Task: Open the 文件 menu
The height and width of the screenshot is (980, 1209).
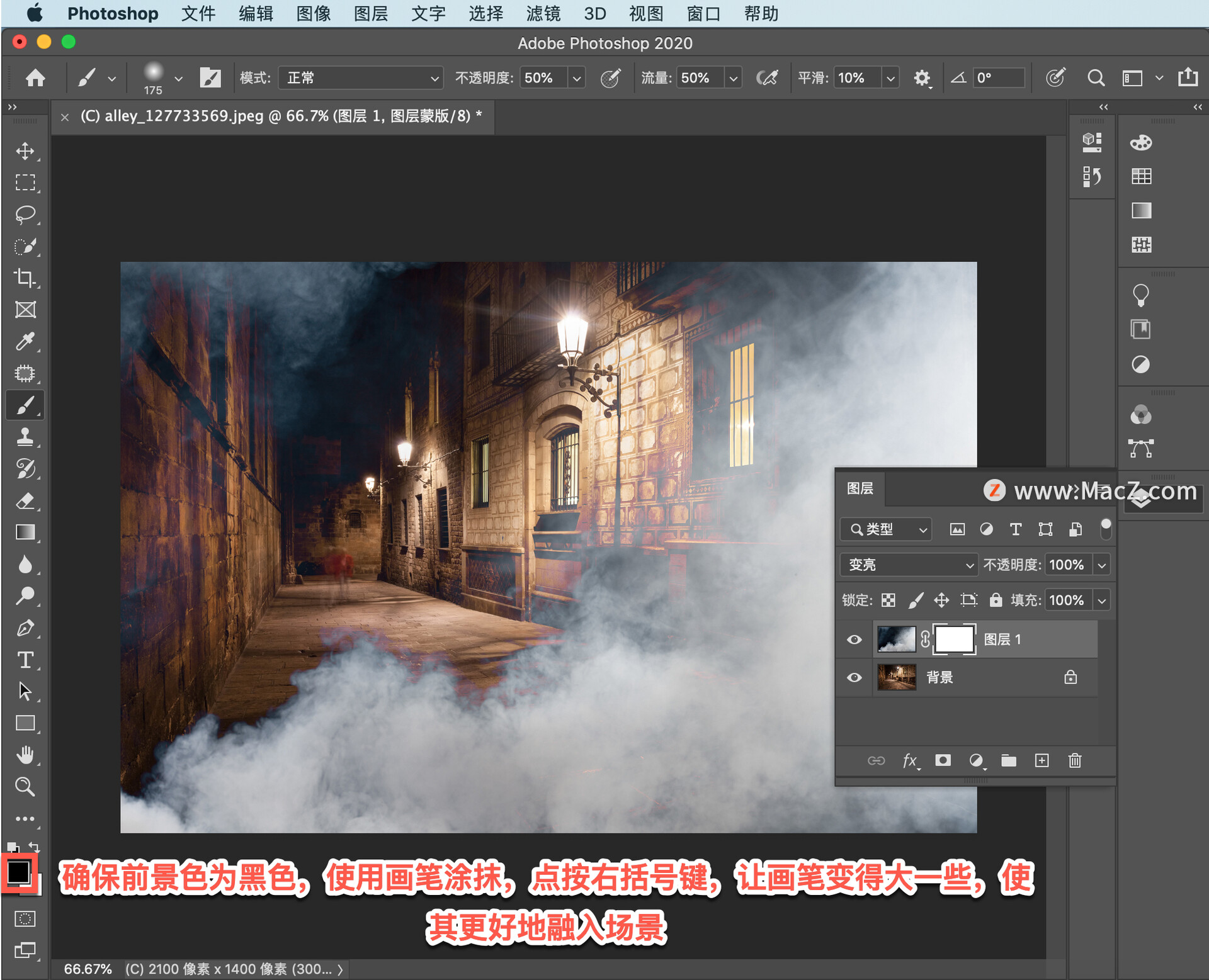Action: click(198, 13)
